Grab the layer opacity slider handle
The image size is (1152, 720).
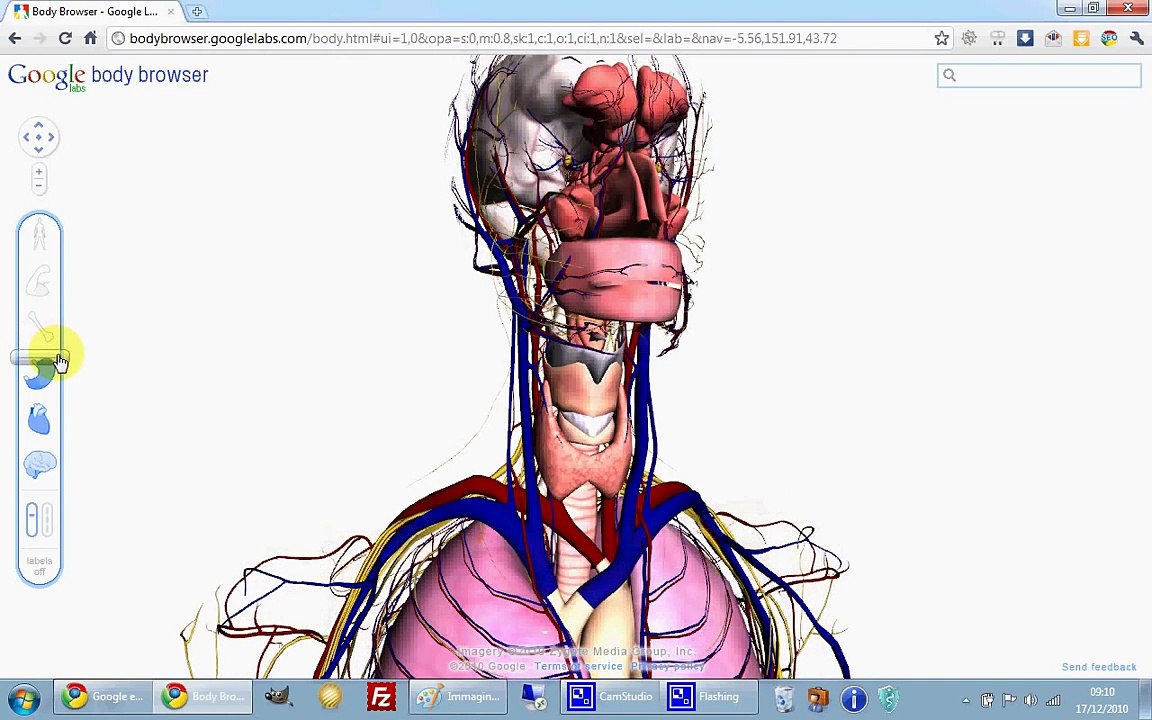point(39,357)
